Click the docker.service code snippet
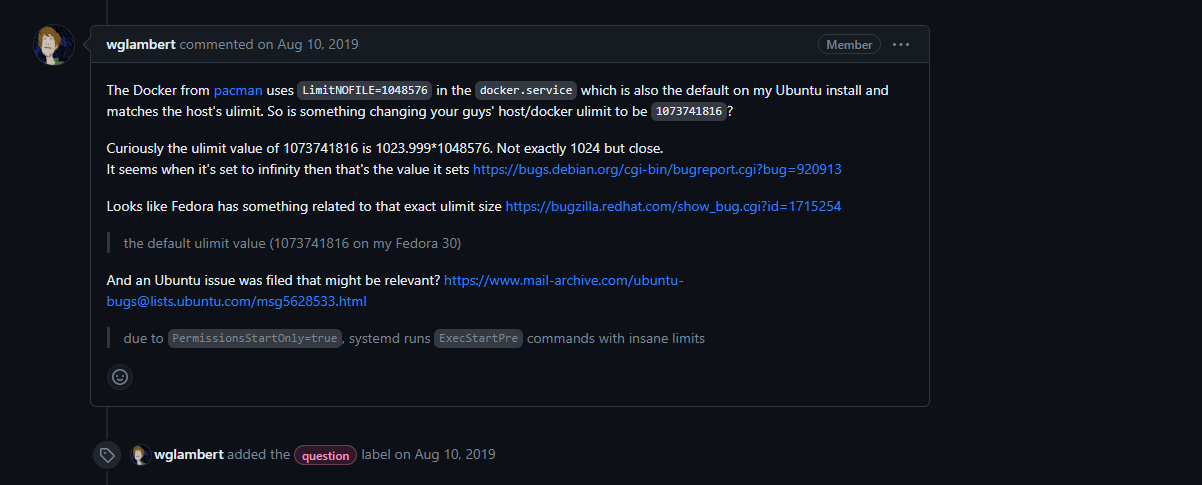This screenshot has height=485, width=1202. pos(526,90)
